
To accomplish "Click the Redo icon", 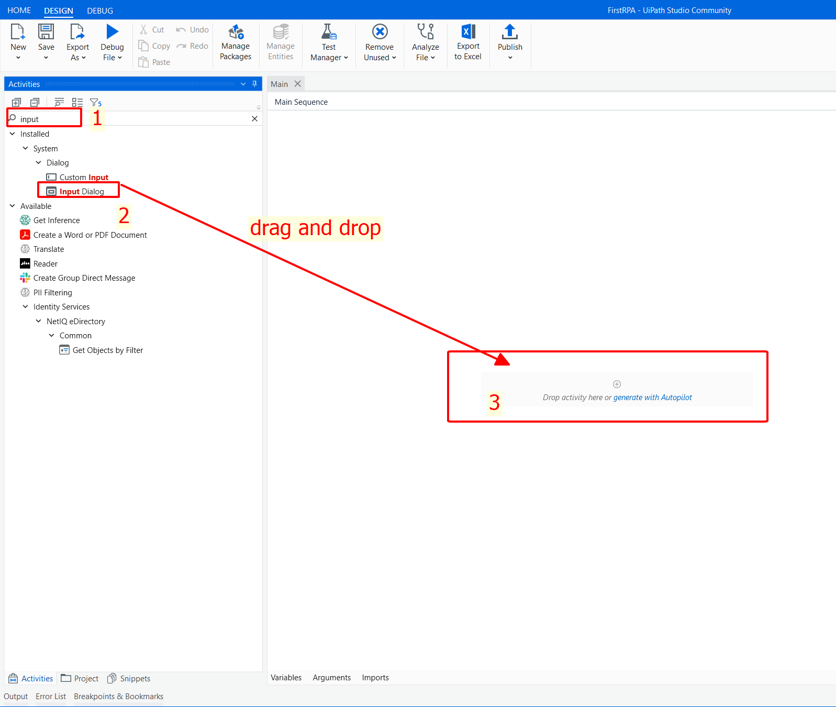I will [x=181, y=46].
